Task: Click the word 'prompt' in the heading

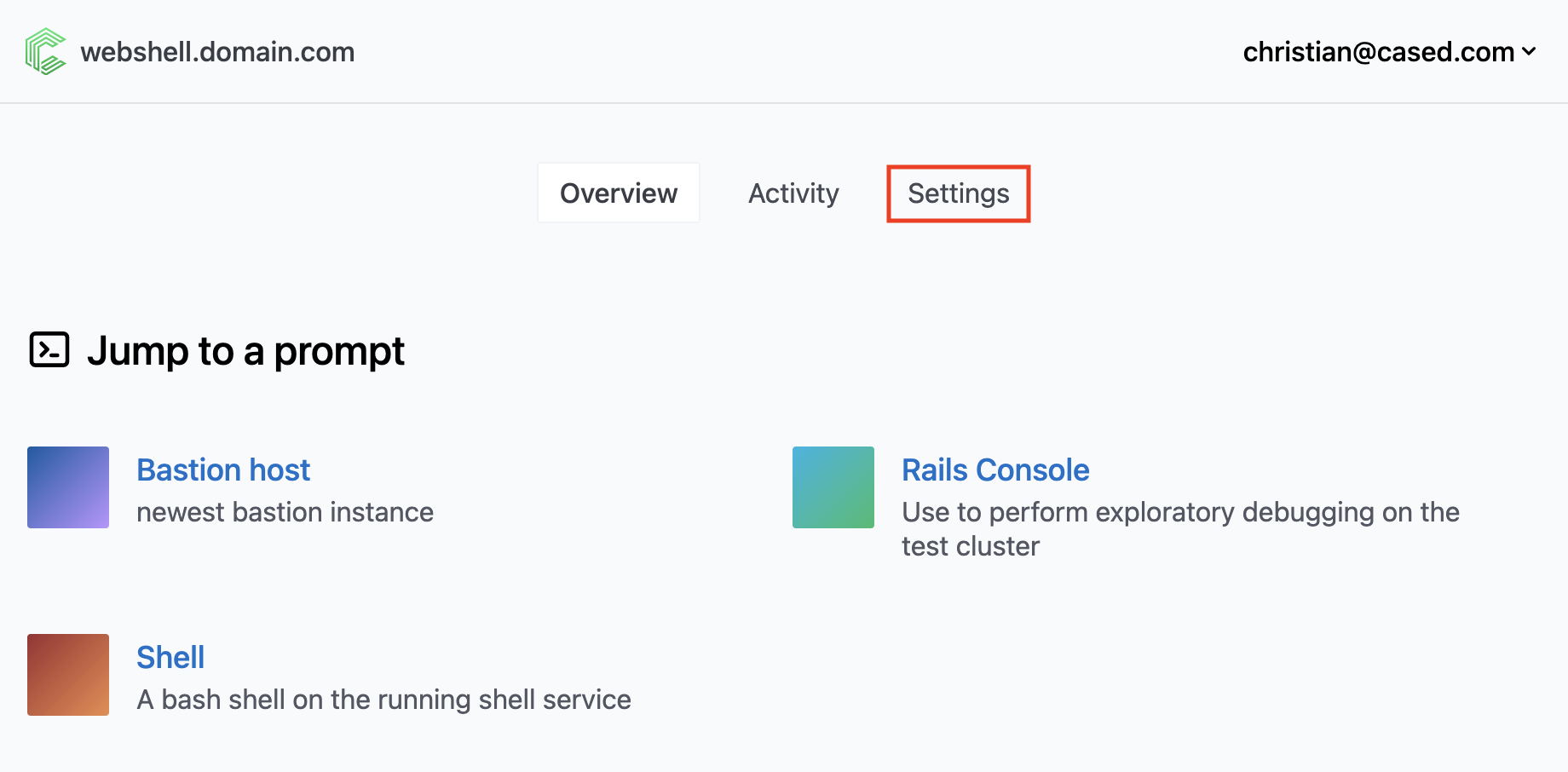Action: click(x=339, y=351)
